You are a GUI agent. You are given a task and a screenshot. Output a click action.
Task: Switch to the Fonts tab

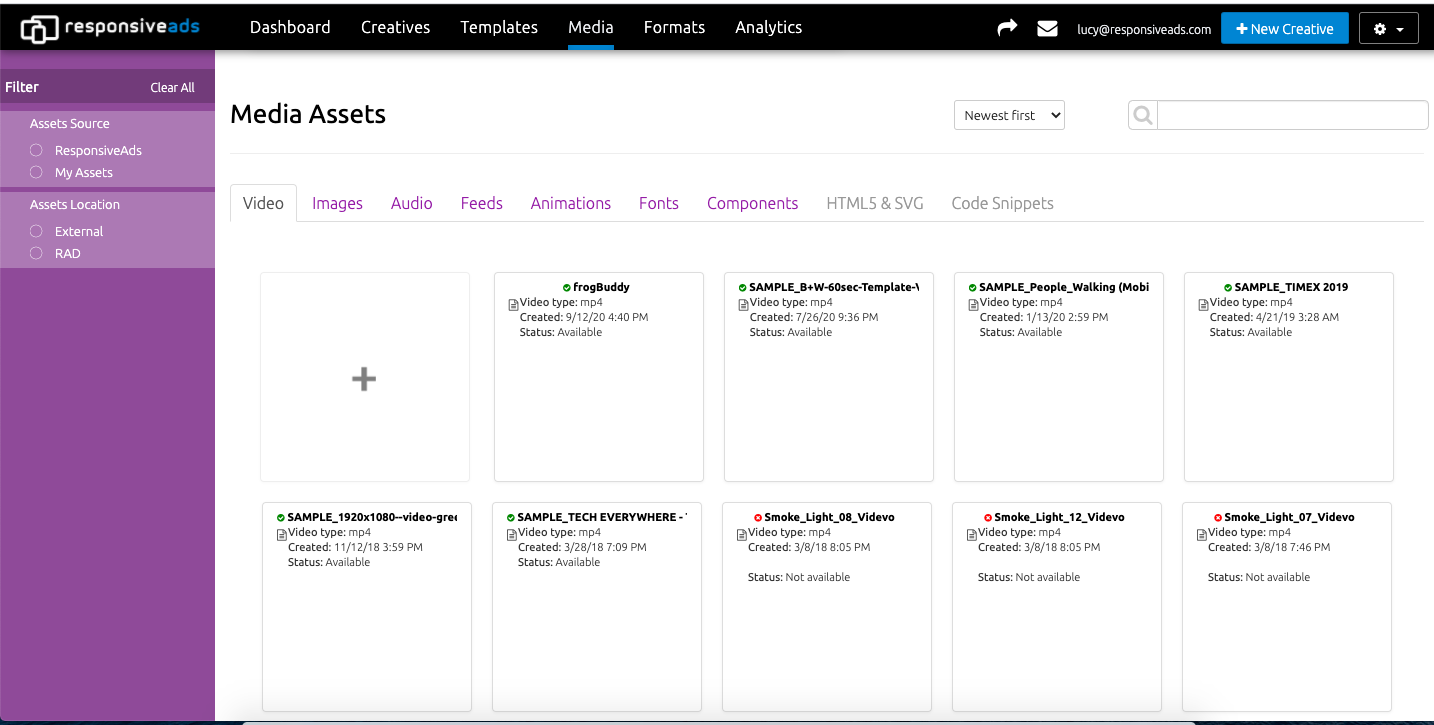coord(659,203)
